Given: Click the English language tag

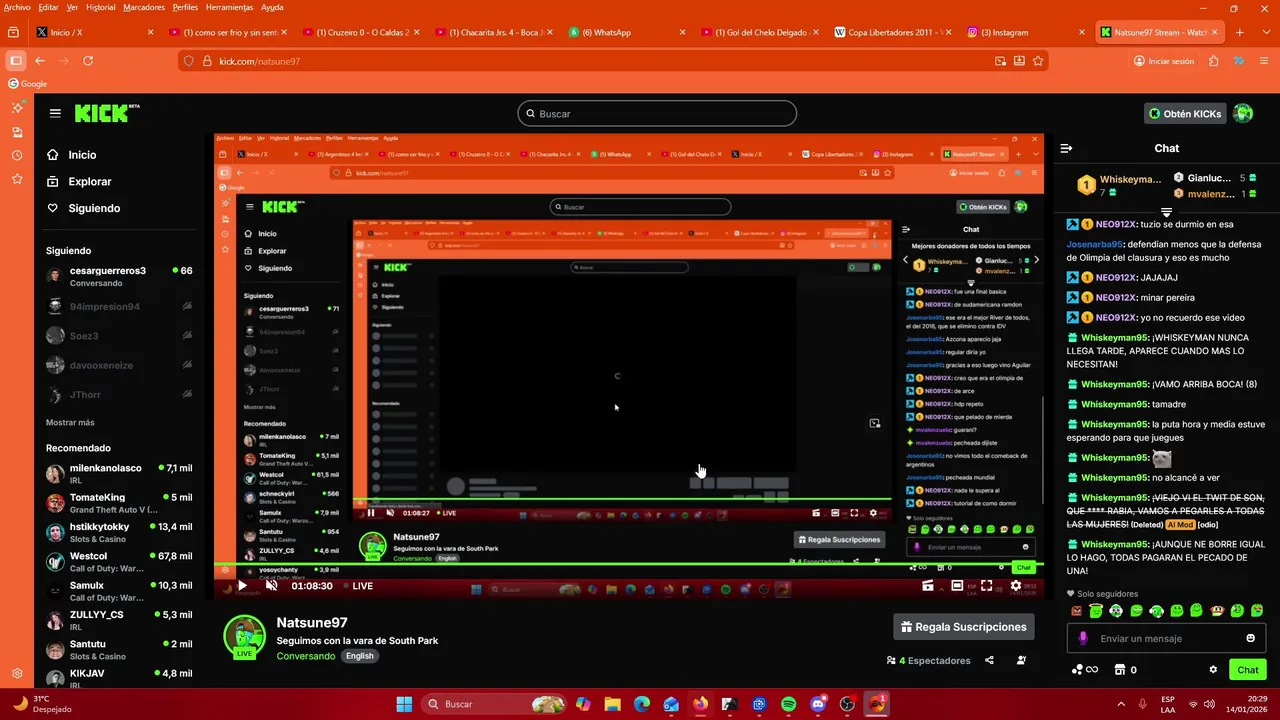Looking at the screenshot, I should point(360,656).
